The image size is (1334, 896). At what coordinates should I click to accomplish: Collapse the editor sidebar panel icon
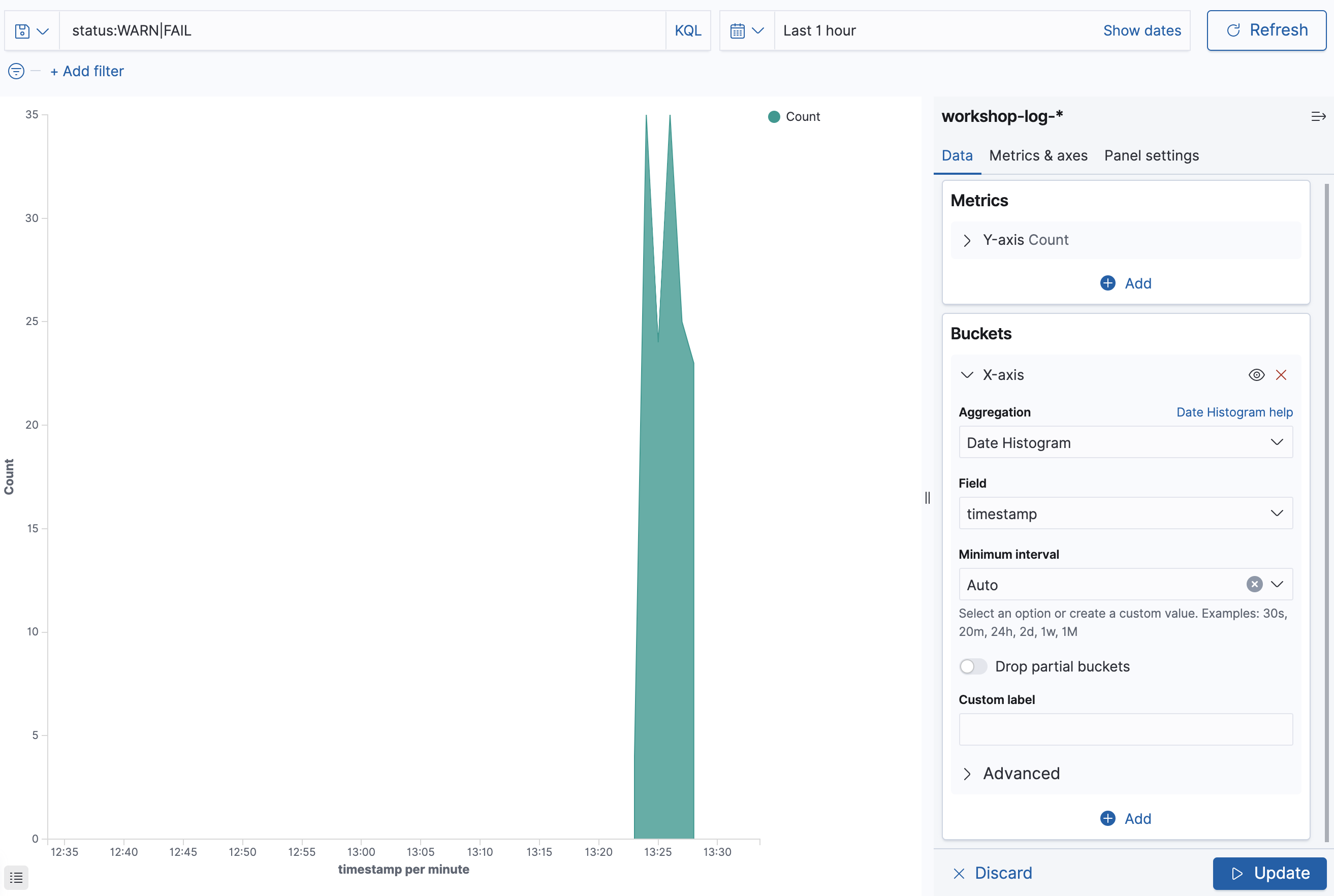click(x=1318, y=117)
